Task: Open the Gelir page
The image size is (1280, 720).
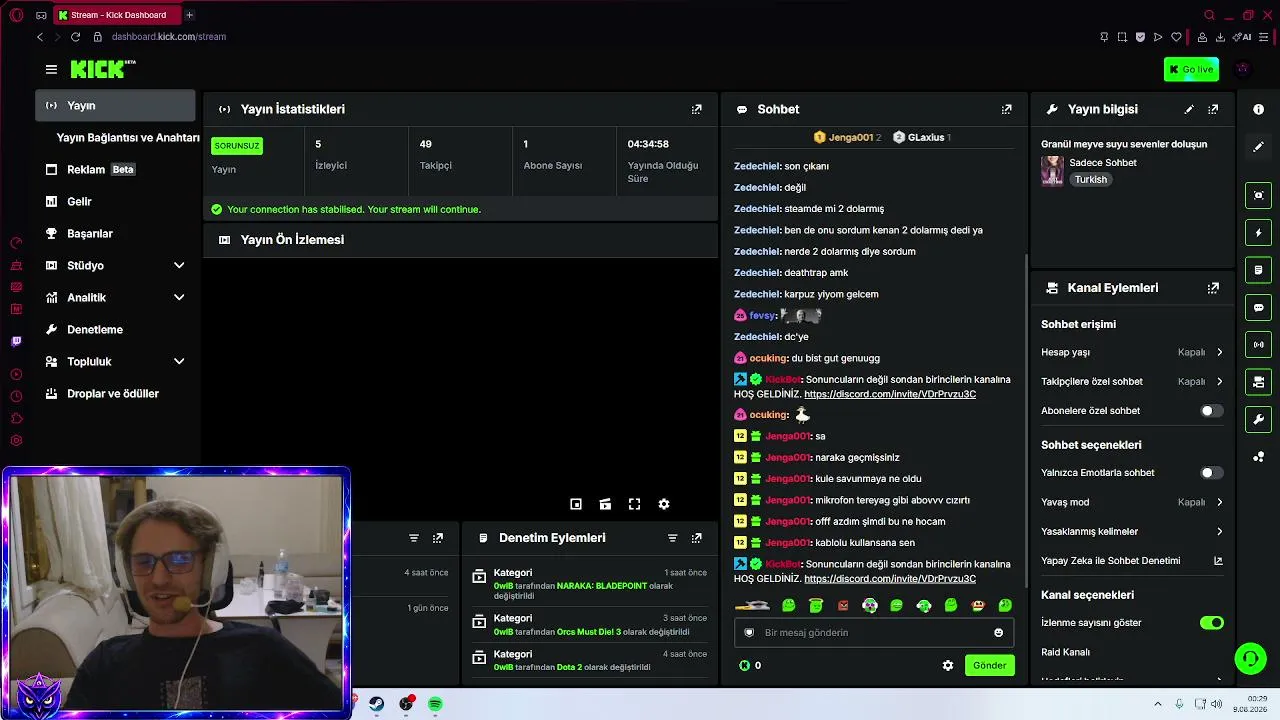Action: tap(115, 201)
